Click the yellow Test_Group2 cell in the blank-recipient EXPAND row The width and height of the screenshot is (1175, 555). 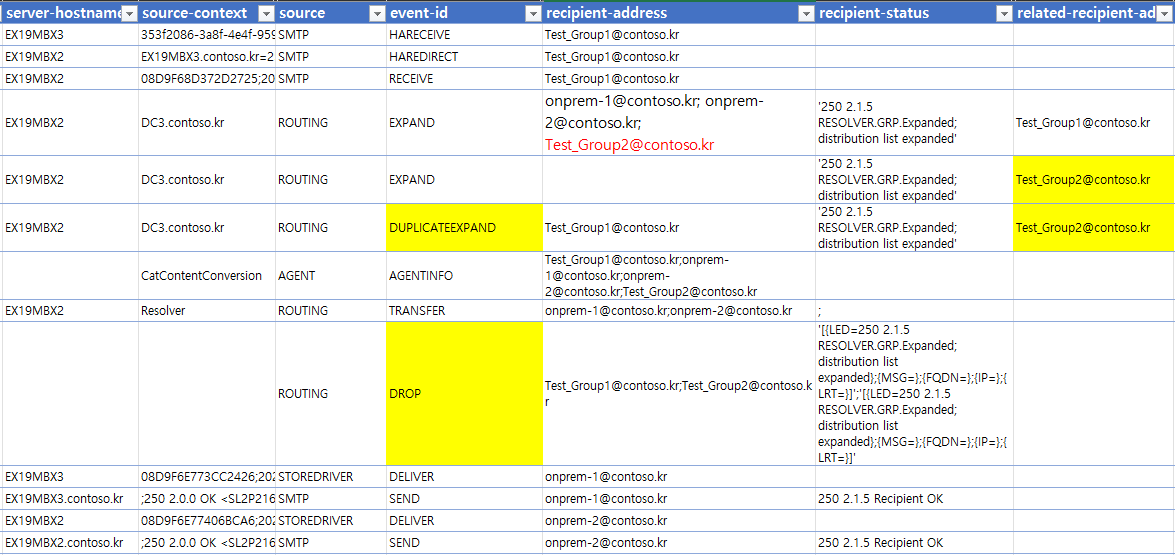coord(1095,180)
